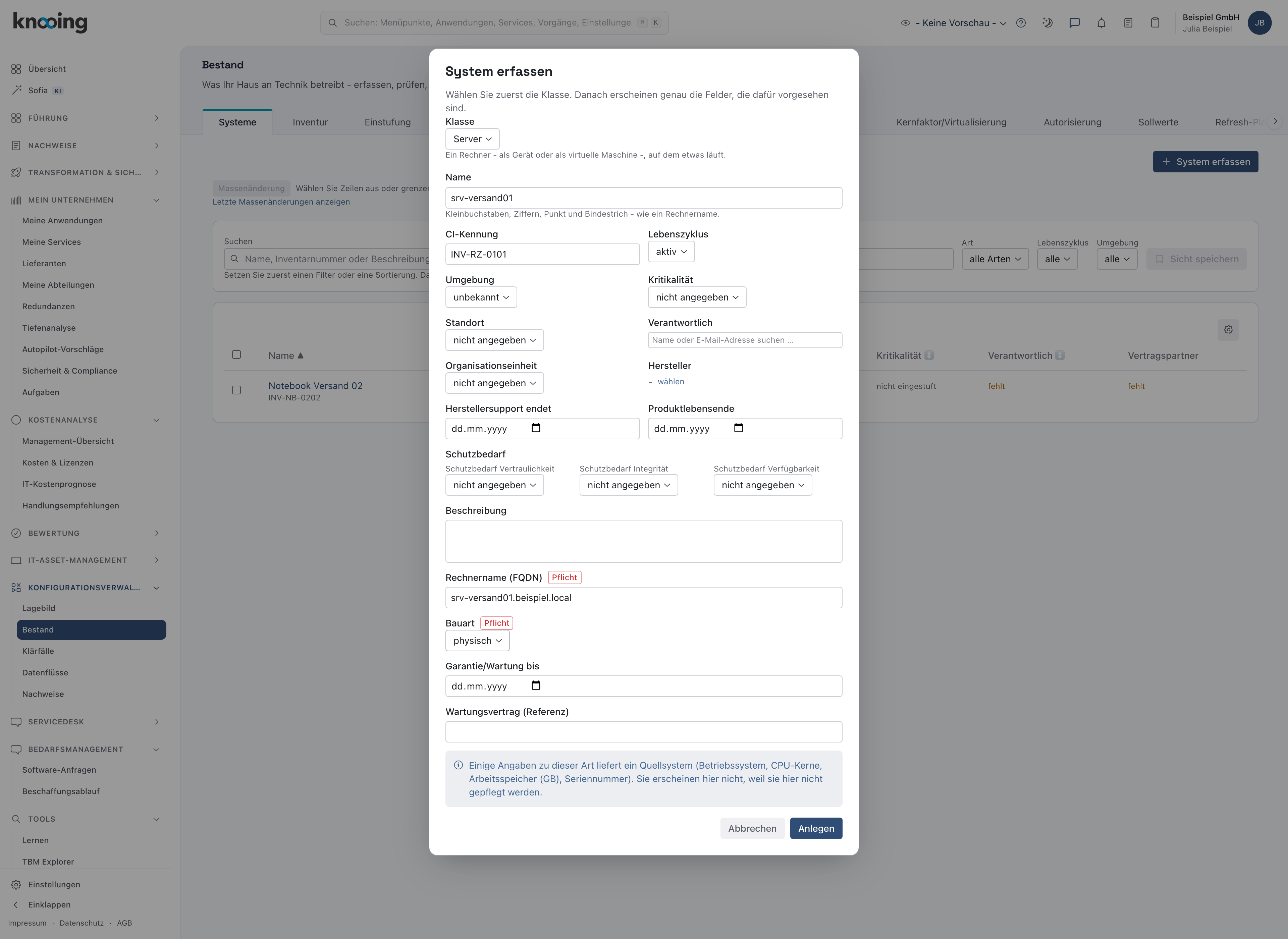Image resolution: width=1288 pixels, height=939 pixels.
Task: Open Schutzbedarf Vertraulichkeit dropdown
Action: click(494, 485)
